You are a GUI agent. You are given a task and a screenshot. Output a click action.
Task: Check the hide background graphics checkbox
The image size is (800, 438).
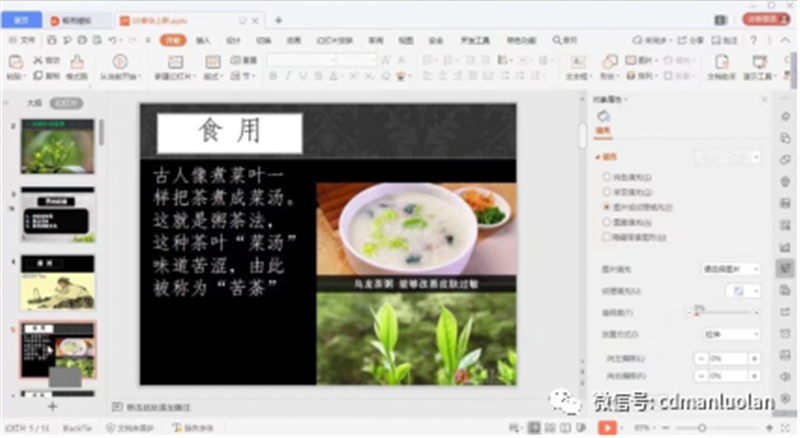point(606,238)
